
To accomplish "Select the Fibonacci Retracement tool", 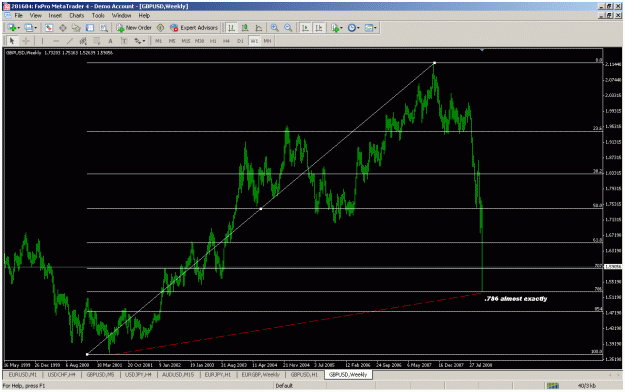I will pyautogui.click(x=96, y=41).
